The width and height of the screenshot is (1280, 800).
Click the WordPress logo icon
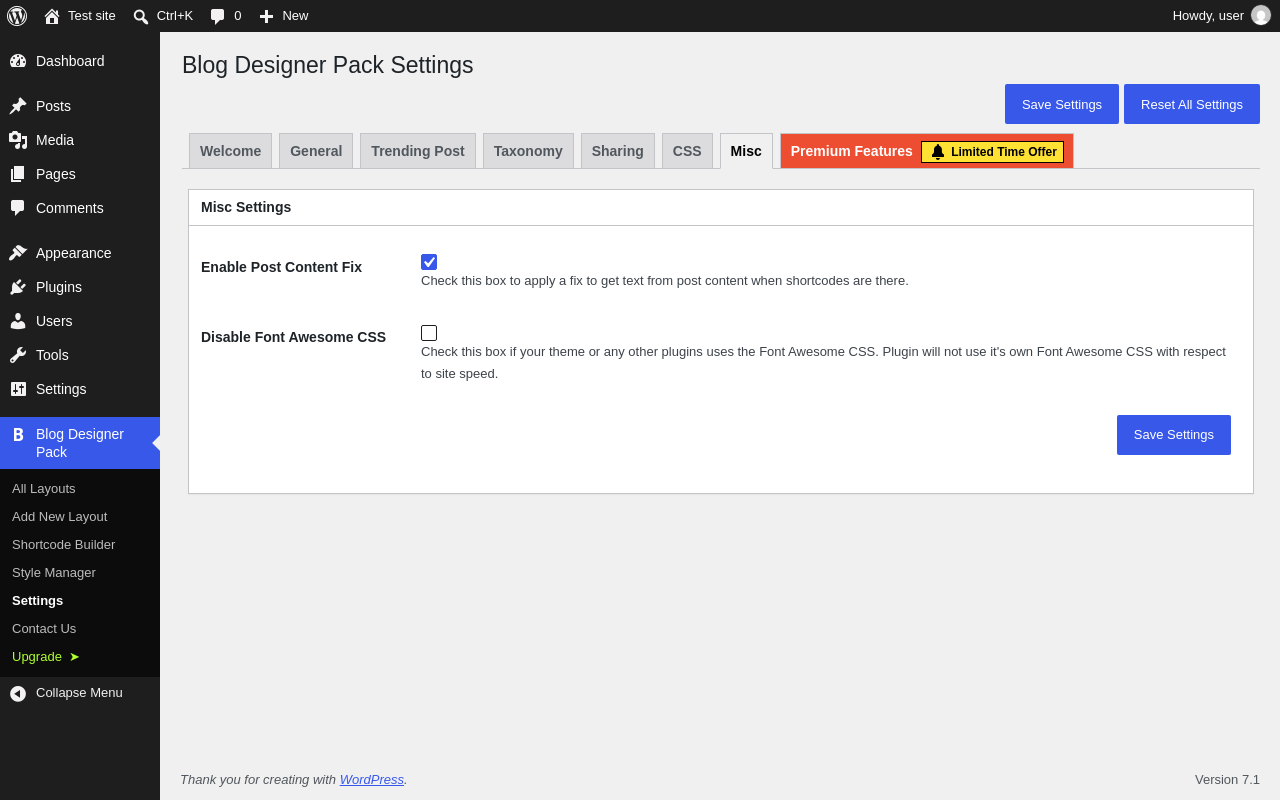tap(17, 16)
